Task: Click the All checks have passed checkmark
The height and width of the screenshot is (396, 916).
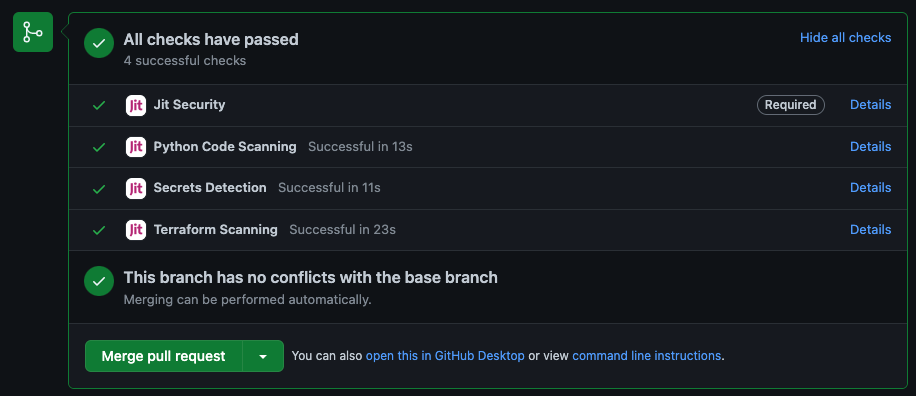Action: coord(99,43)
